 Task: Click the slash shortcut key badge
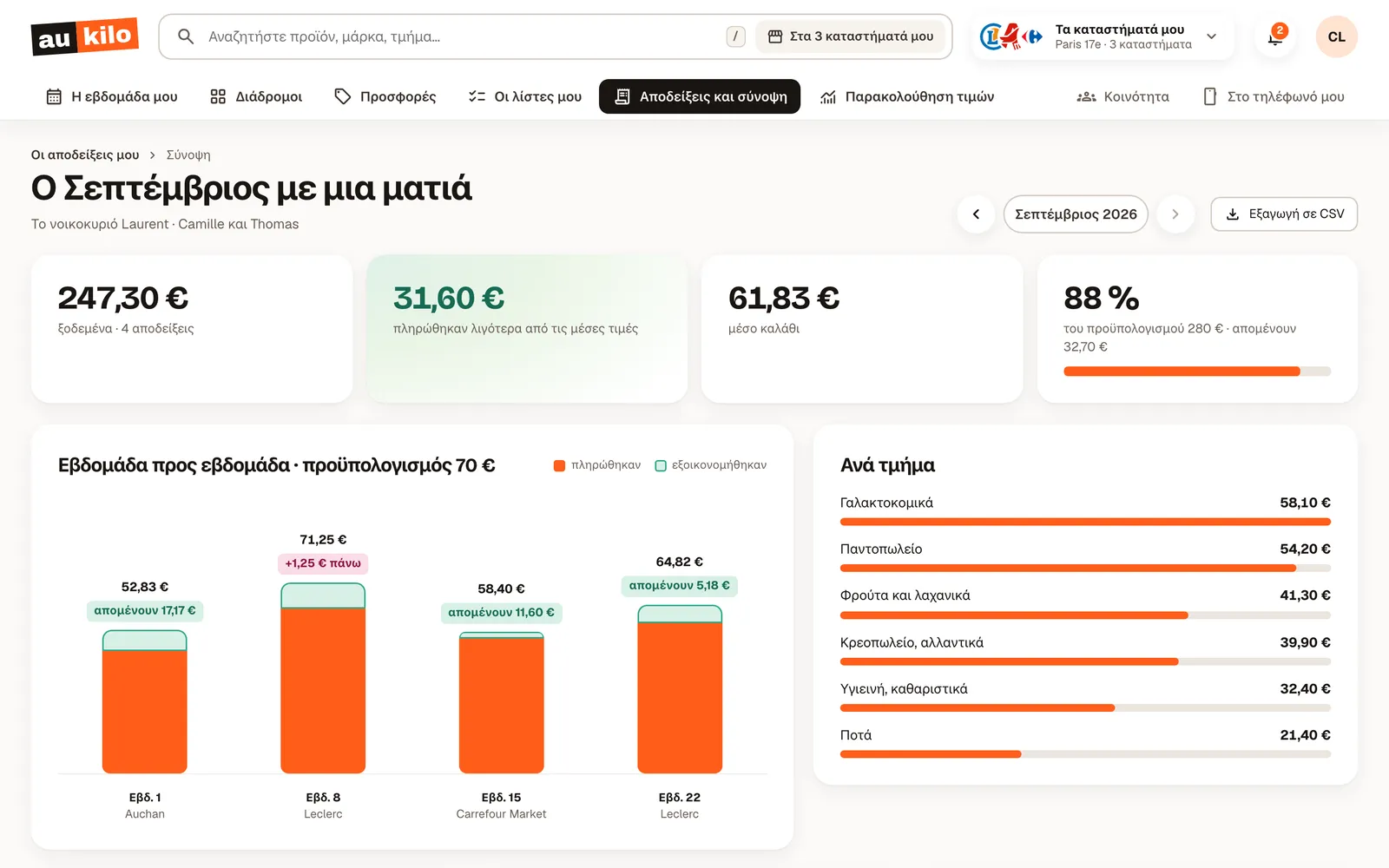click(735, 36)
